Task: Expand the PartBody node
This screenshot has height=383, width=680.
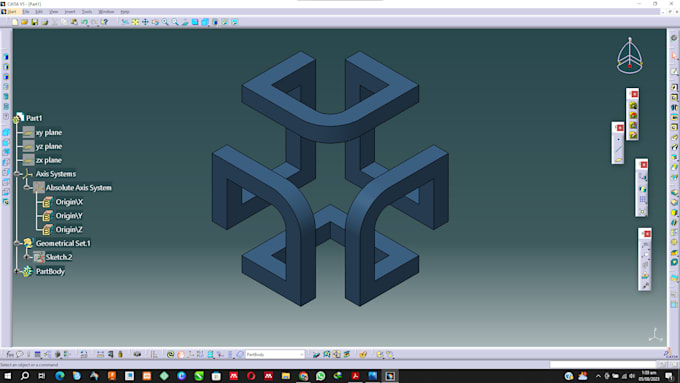Action: click(x=17, y=272)
